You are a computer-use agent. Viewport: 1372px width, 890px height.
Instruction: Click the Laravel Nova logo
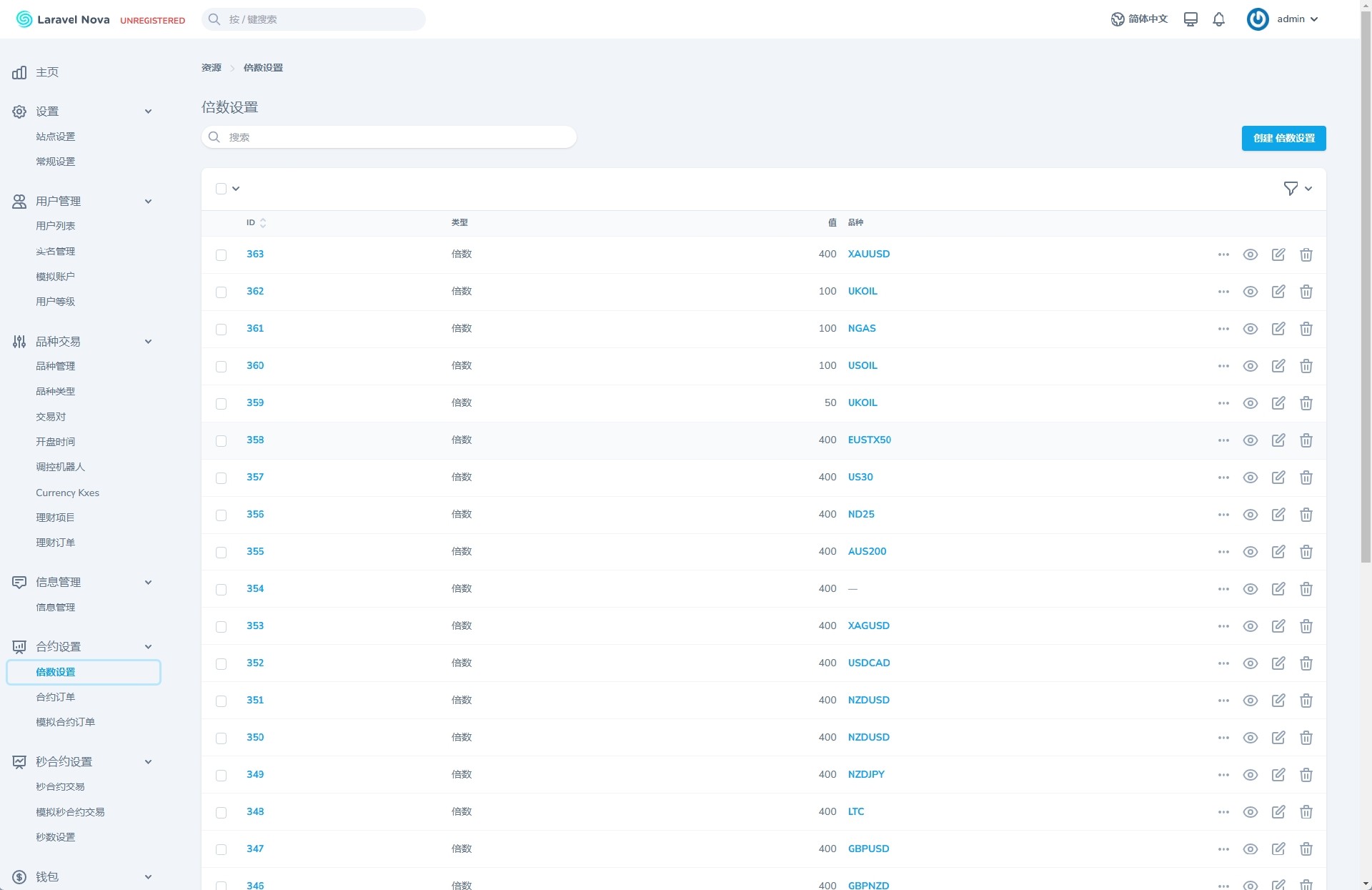(x=63, y=19)
